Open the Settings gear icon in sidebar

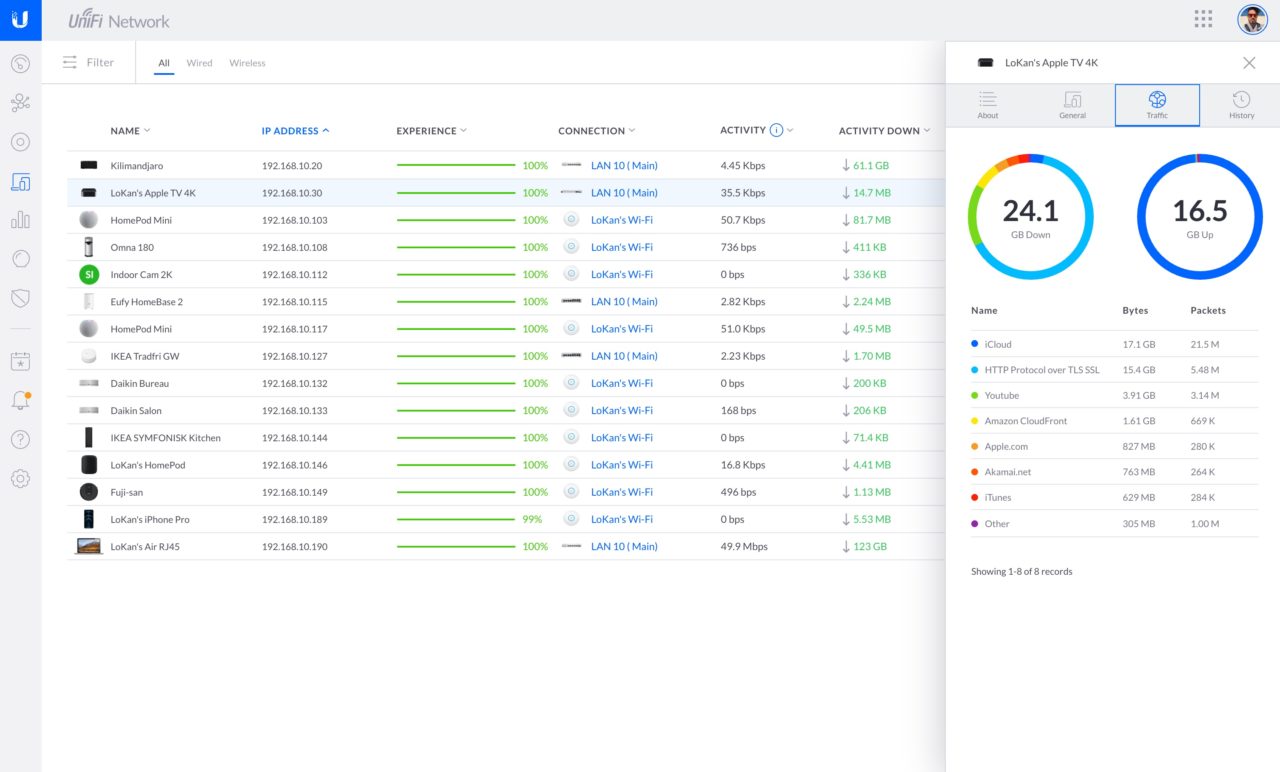click(x=20, y=478)
